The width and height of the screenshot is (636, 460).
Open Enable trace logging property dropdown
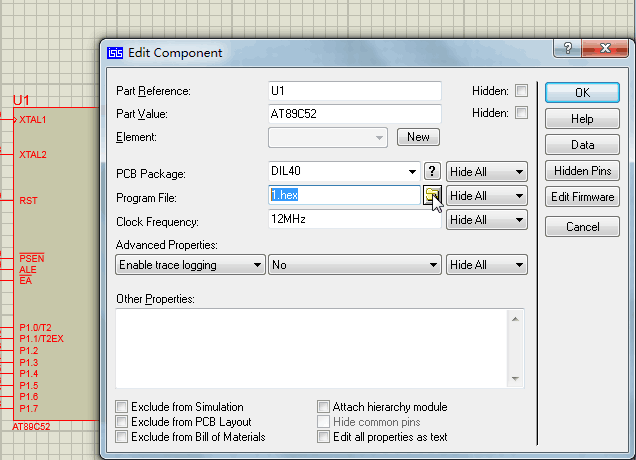tap(190, 265)
